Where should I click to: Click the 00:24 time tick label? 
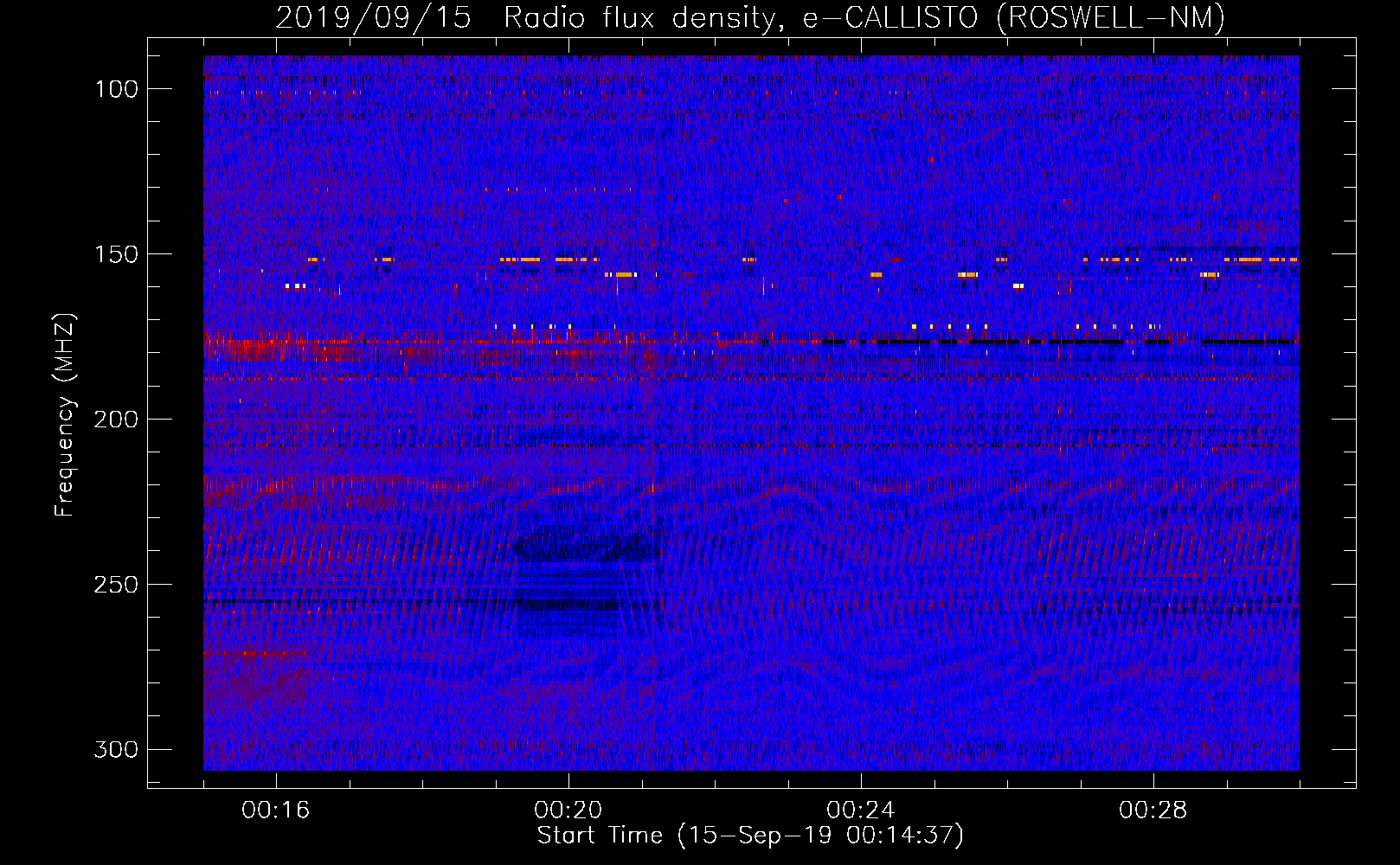[x=861, y=811]
